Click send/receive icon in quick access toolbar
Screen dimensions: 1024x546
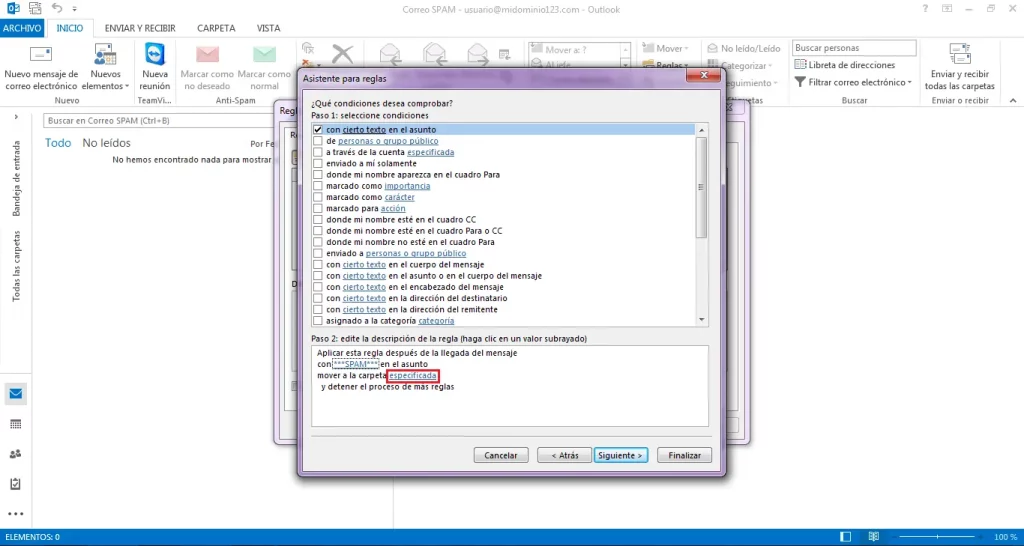pyautogui.click(x=35, y=8)
